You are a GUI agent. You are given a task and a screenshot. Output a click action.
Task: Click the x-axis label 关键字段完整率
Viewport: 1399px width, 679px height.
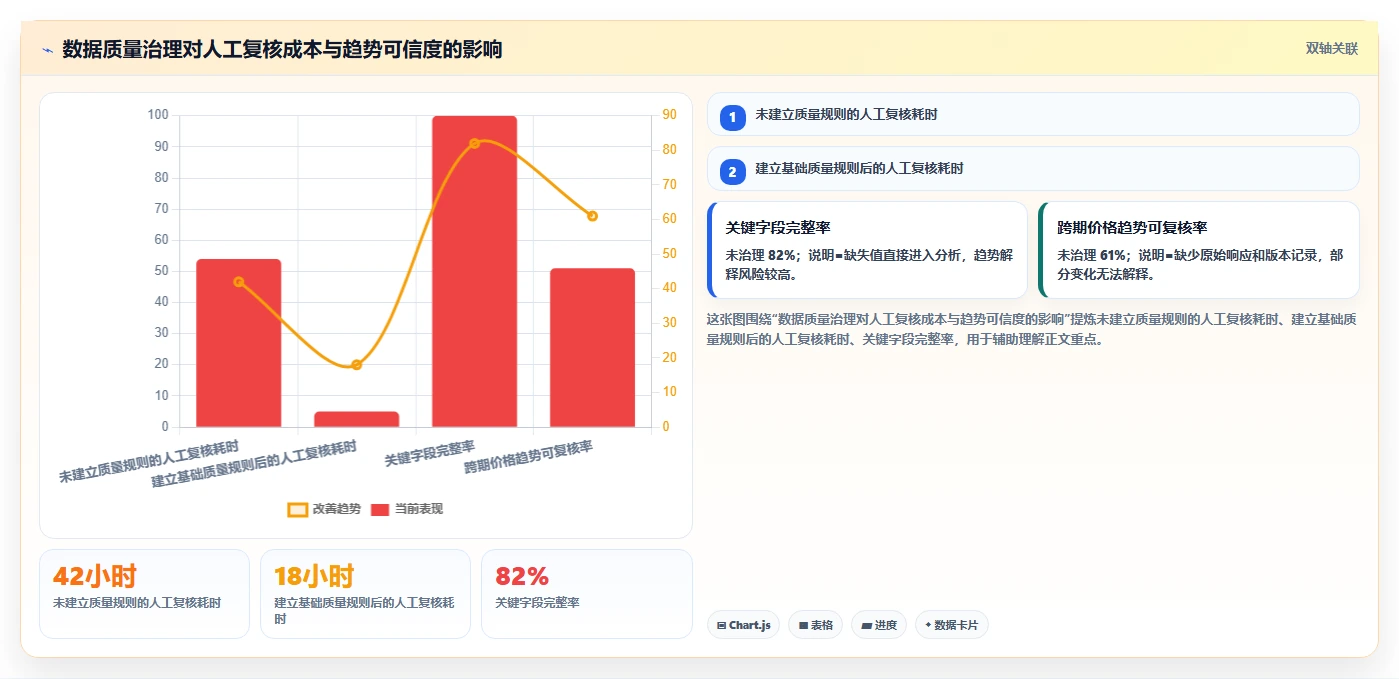(x=430, y=453)
